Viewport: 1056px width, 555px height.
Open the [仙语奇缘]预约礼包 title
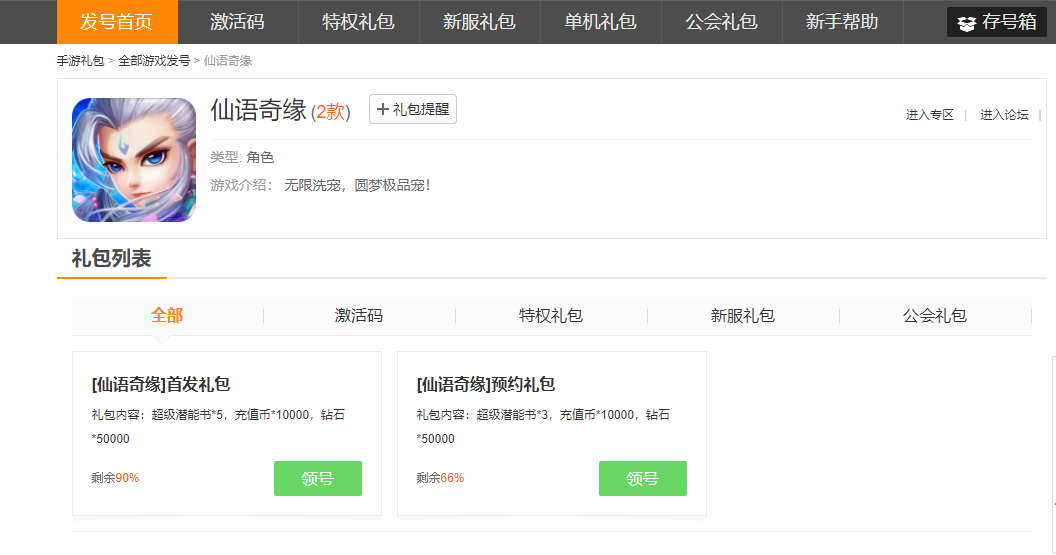click(485, 385)
